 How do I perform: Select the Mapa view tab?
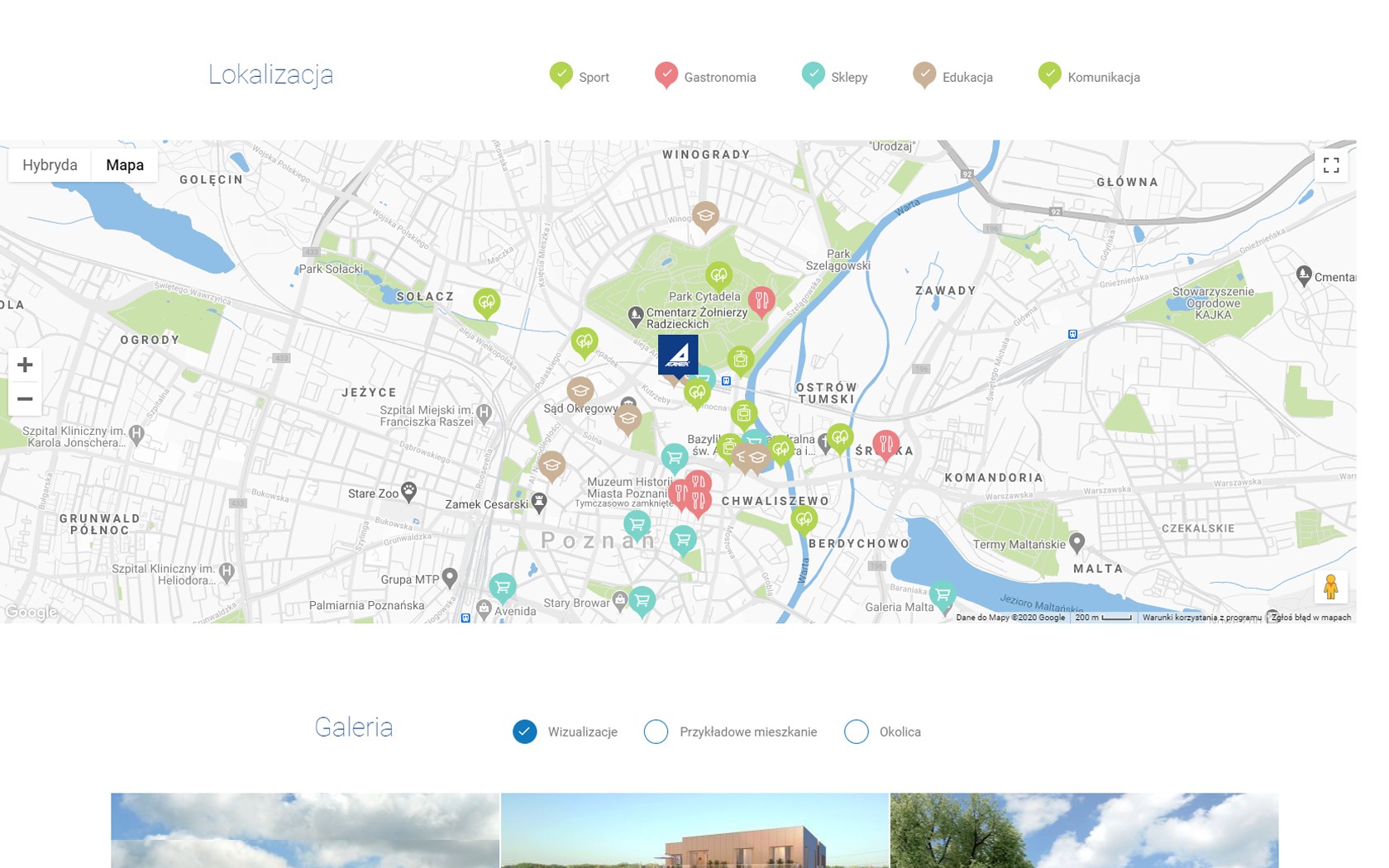(x=125, y=165)
